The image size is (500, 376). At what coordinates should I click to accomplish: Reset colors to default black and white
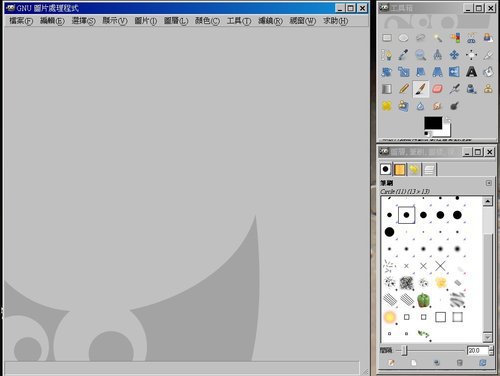click(427, 134)
